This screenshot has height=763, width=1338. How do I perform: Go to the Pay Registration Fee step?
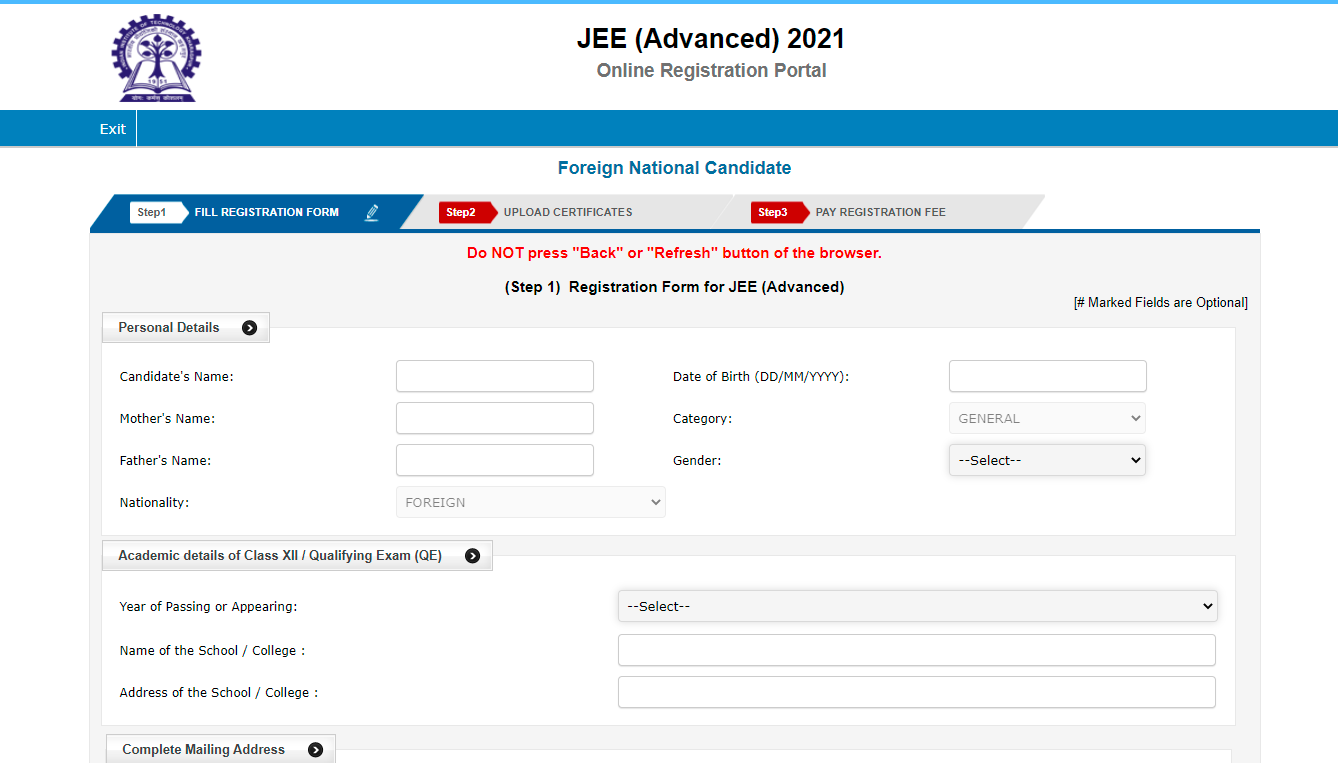pyautogui.click(x=880, y=212)
